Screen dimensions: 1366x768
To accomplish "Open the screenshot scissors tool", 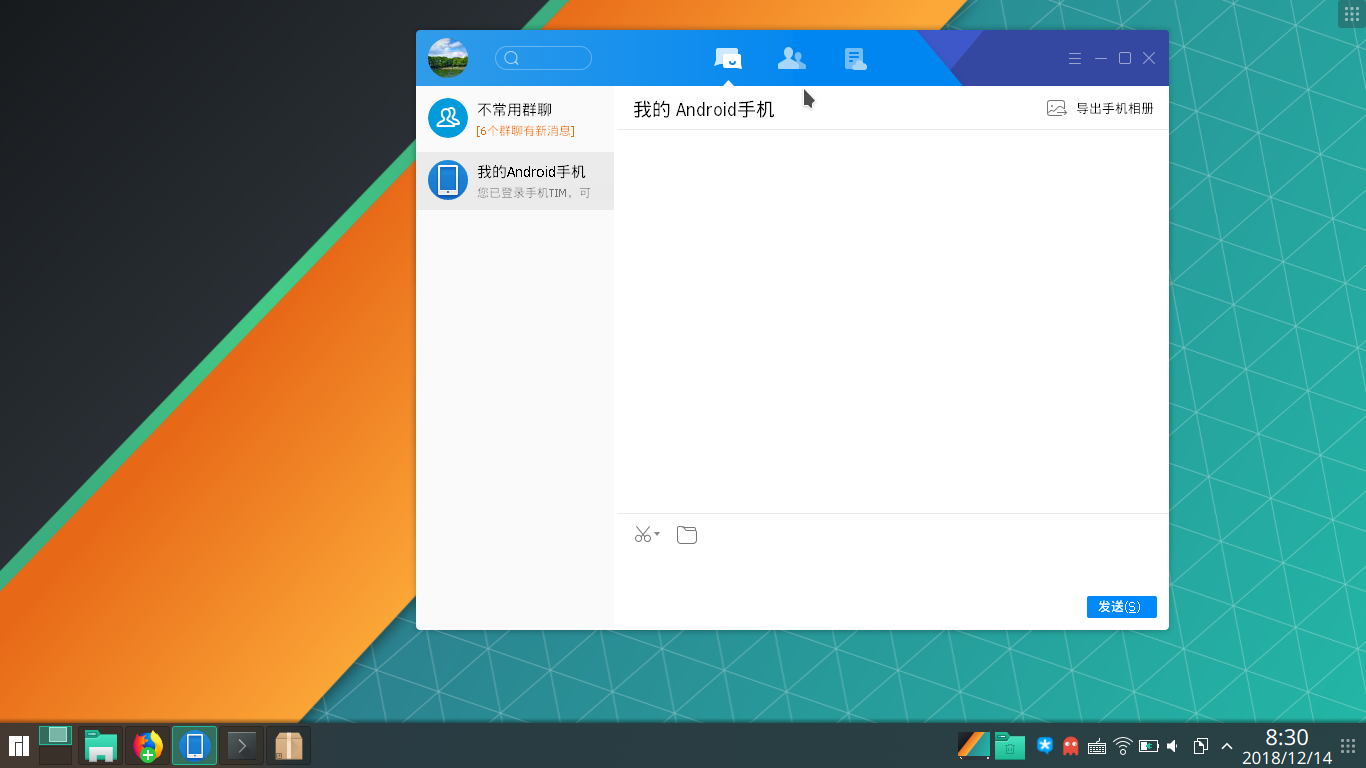I will point(640,535).
